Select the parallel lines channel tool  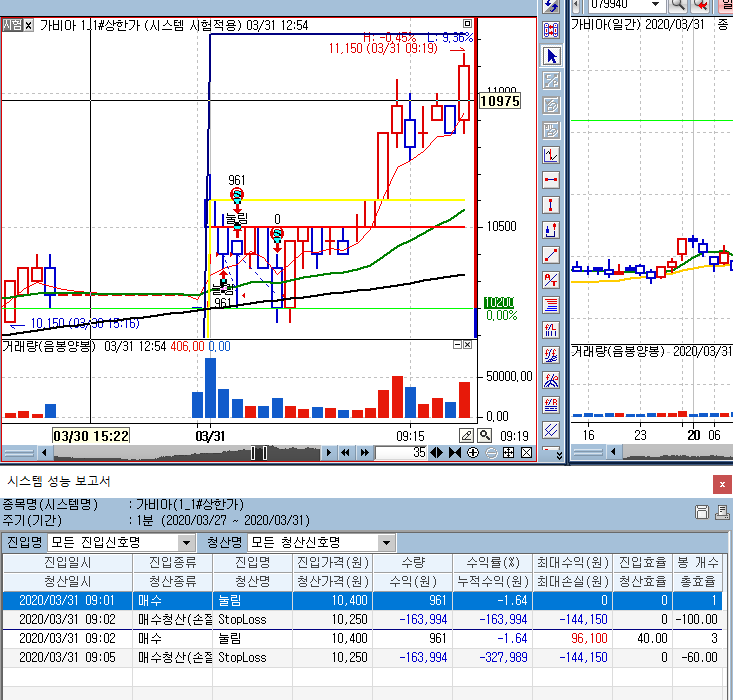[551, 430]
